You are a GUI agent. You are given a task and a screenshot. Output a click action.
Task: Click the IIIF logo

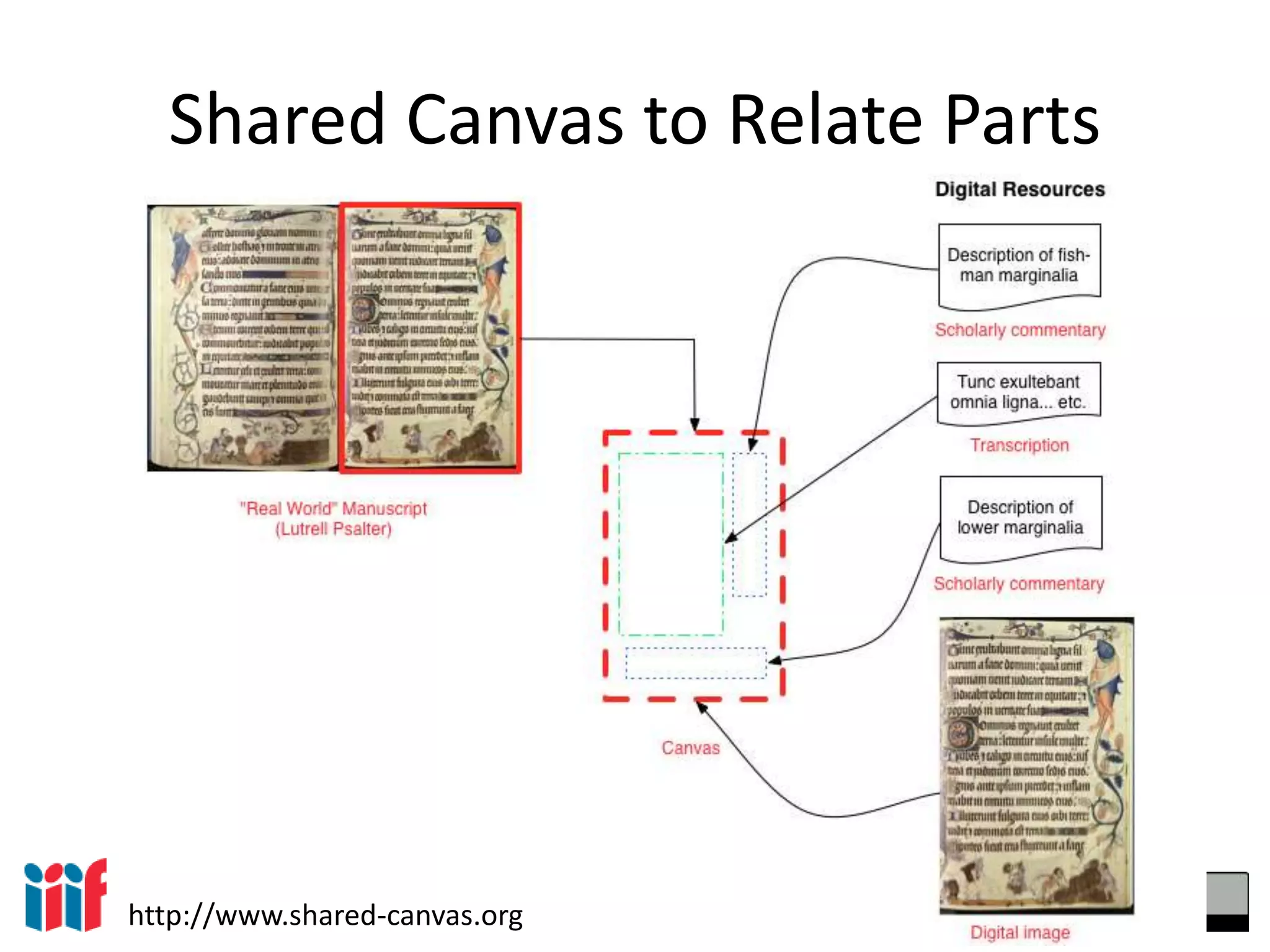tap(66, 895)
